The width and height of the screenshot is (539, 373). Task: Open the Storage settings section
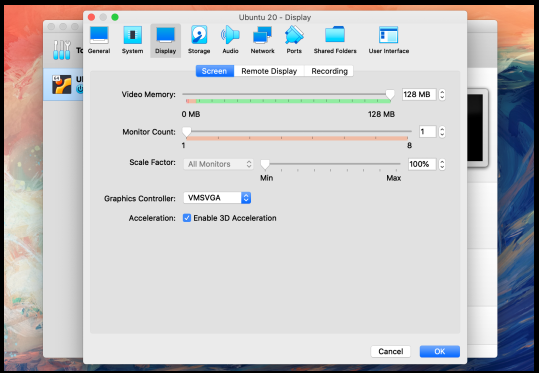[199, 41]
